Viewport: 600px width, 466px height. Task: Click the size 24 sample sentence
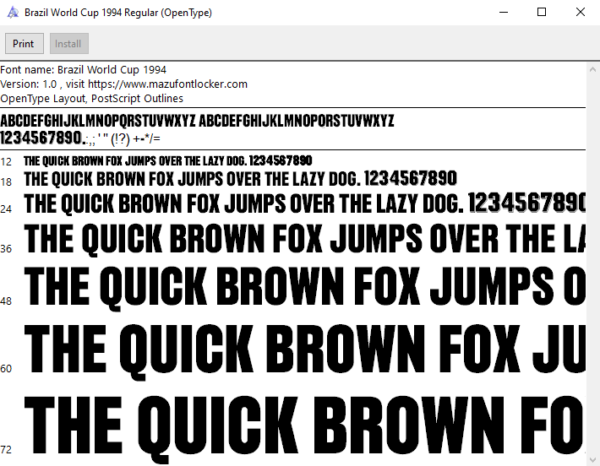305,203
